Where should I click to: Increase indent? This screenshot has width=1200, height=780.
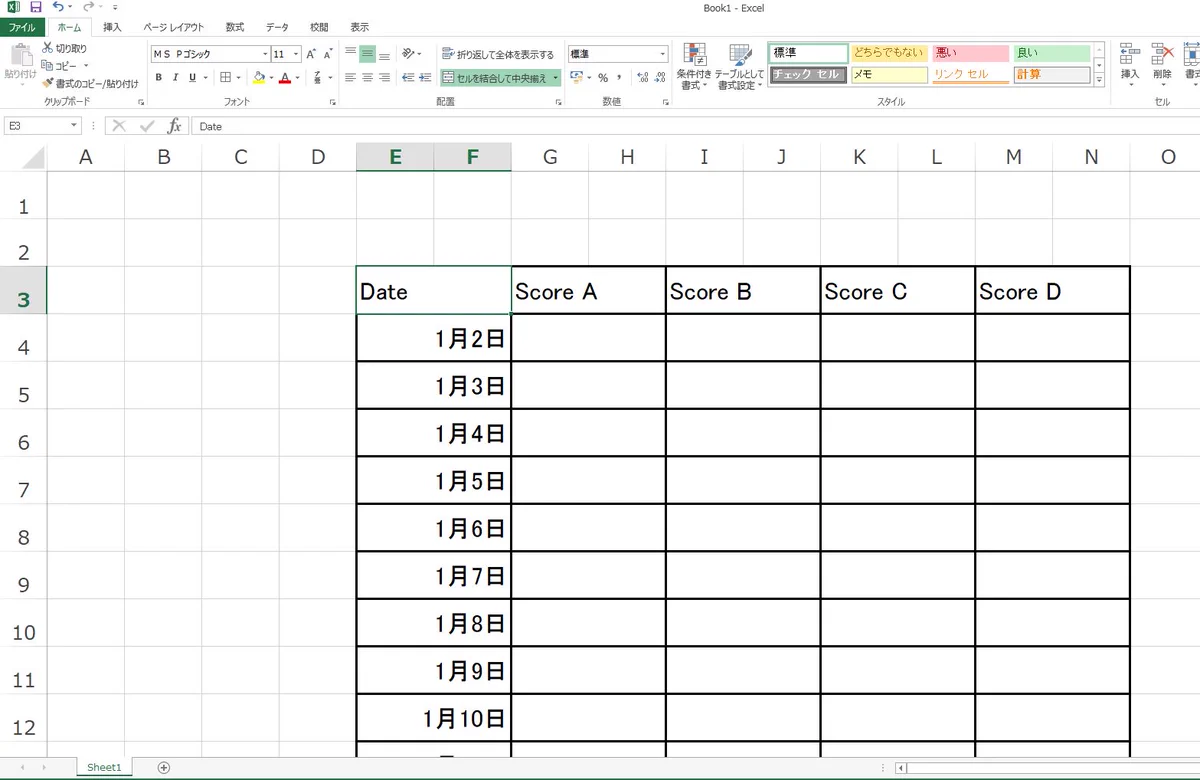point(426,77)
